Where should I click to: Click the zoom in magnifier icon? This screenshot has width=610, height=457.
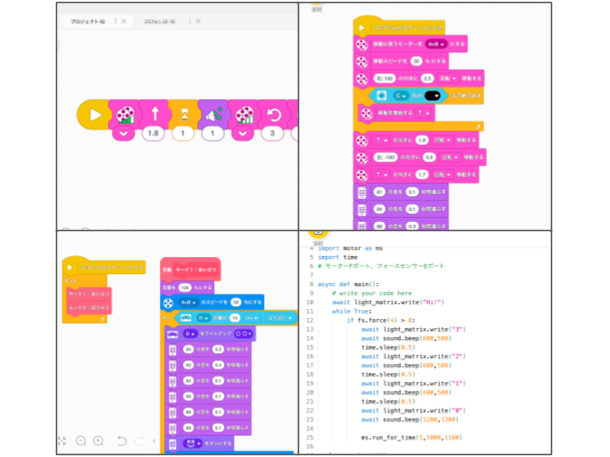(98, 441)
